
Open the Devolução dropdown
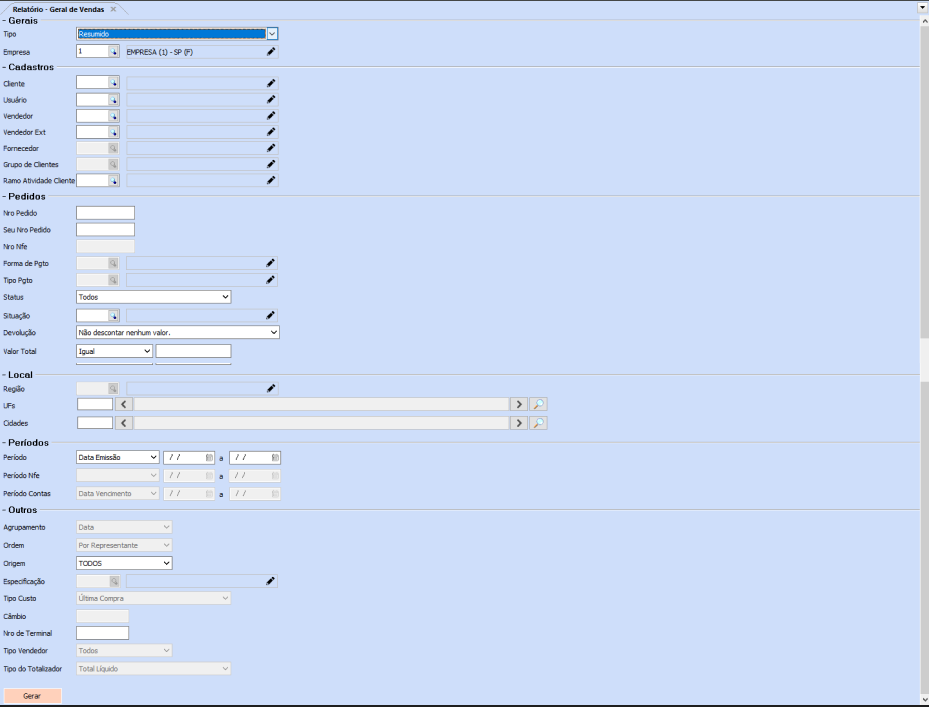(x=273, y=332)
